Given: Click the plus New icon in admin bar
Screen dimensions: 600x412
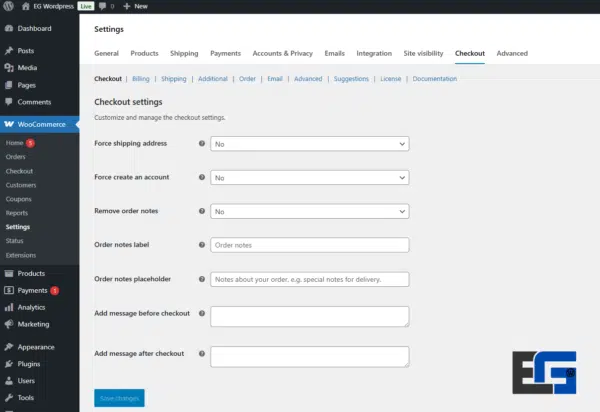Looking at the screenshot, I should coord(126,6).
